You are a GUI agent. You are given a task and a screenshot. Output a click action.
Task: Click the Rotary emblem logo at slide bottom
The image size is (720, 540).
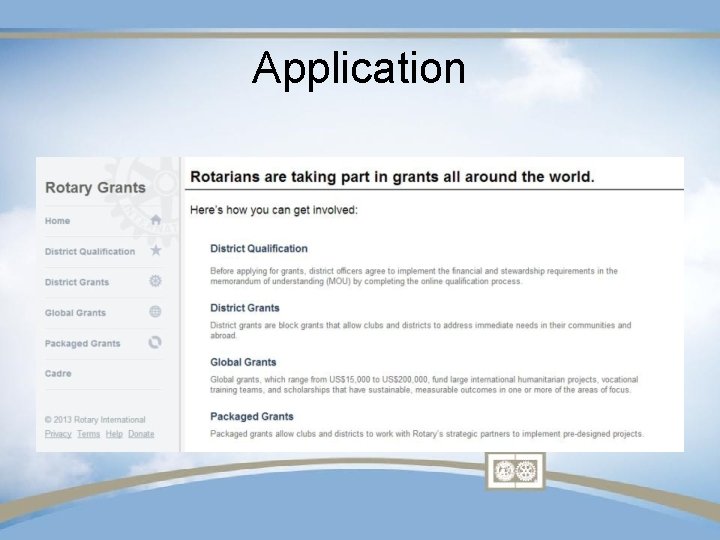(515, 471)
